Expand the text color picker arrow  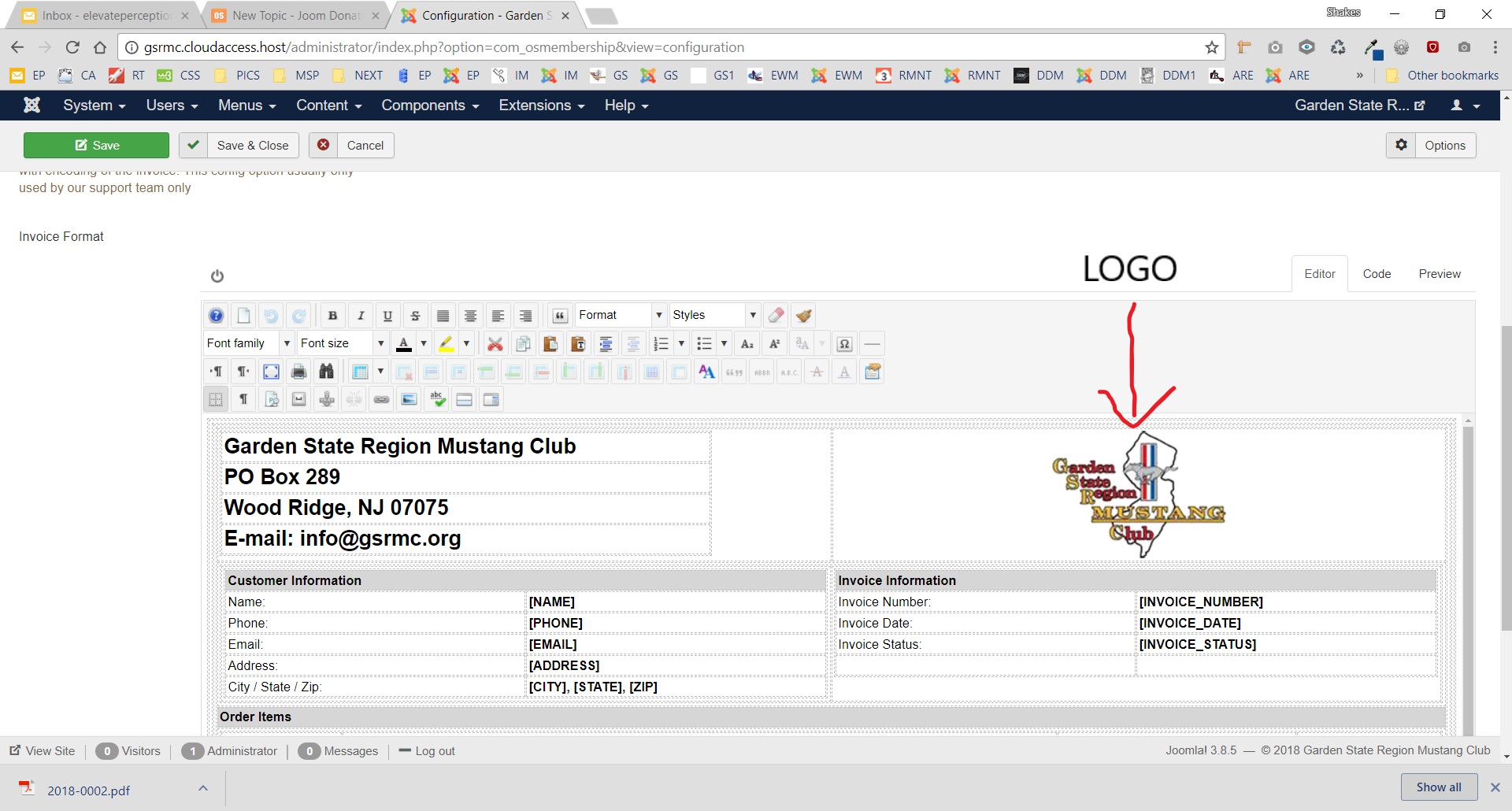point(424,343)
